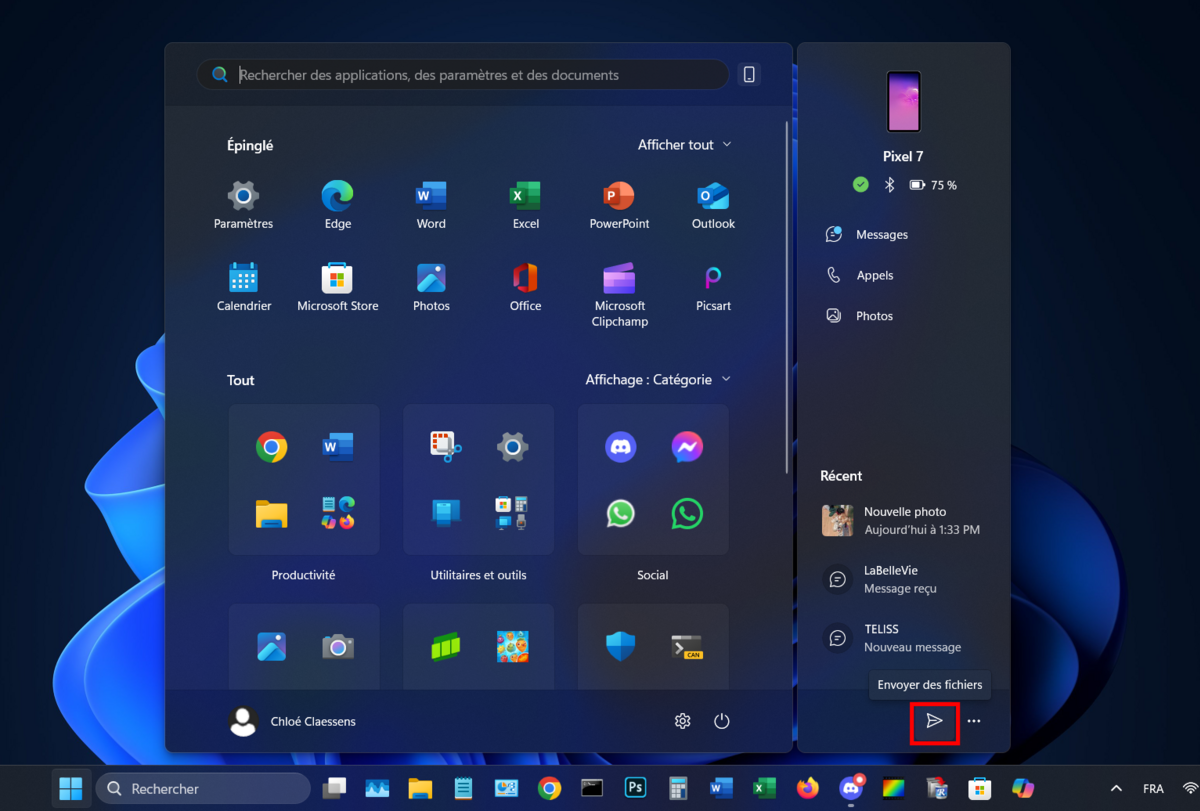Viewport: 1200px width, 811px height.
Task: Open the pinned Microsoft Store app
Action: tap(338, 287)
